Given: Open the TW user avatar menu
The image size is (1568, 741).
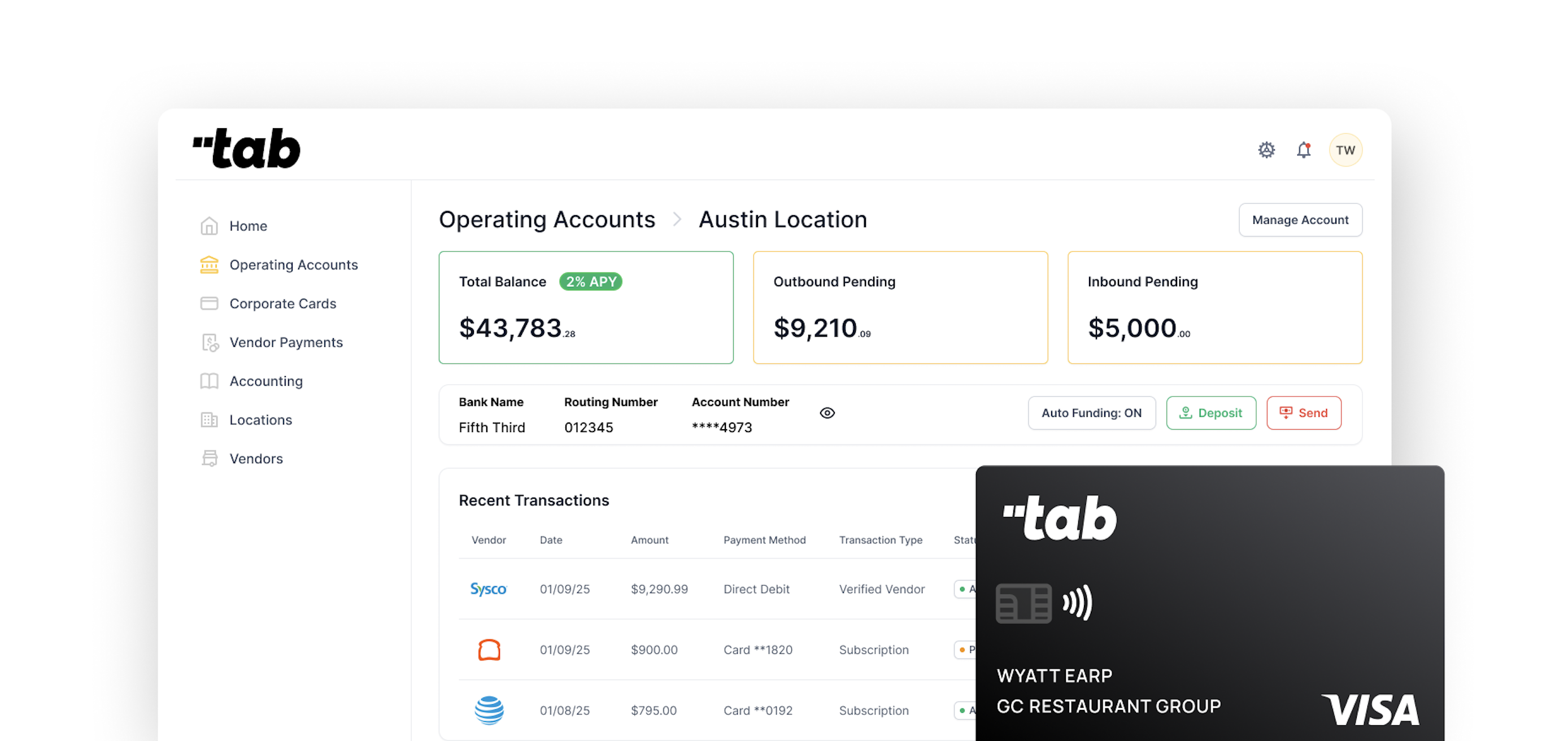Looking at the screenshot, I should 1345,150.
